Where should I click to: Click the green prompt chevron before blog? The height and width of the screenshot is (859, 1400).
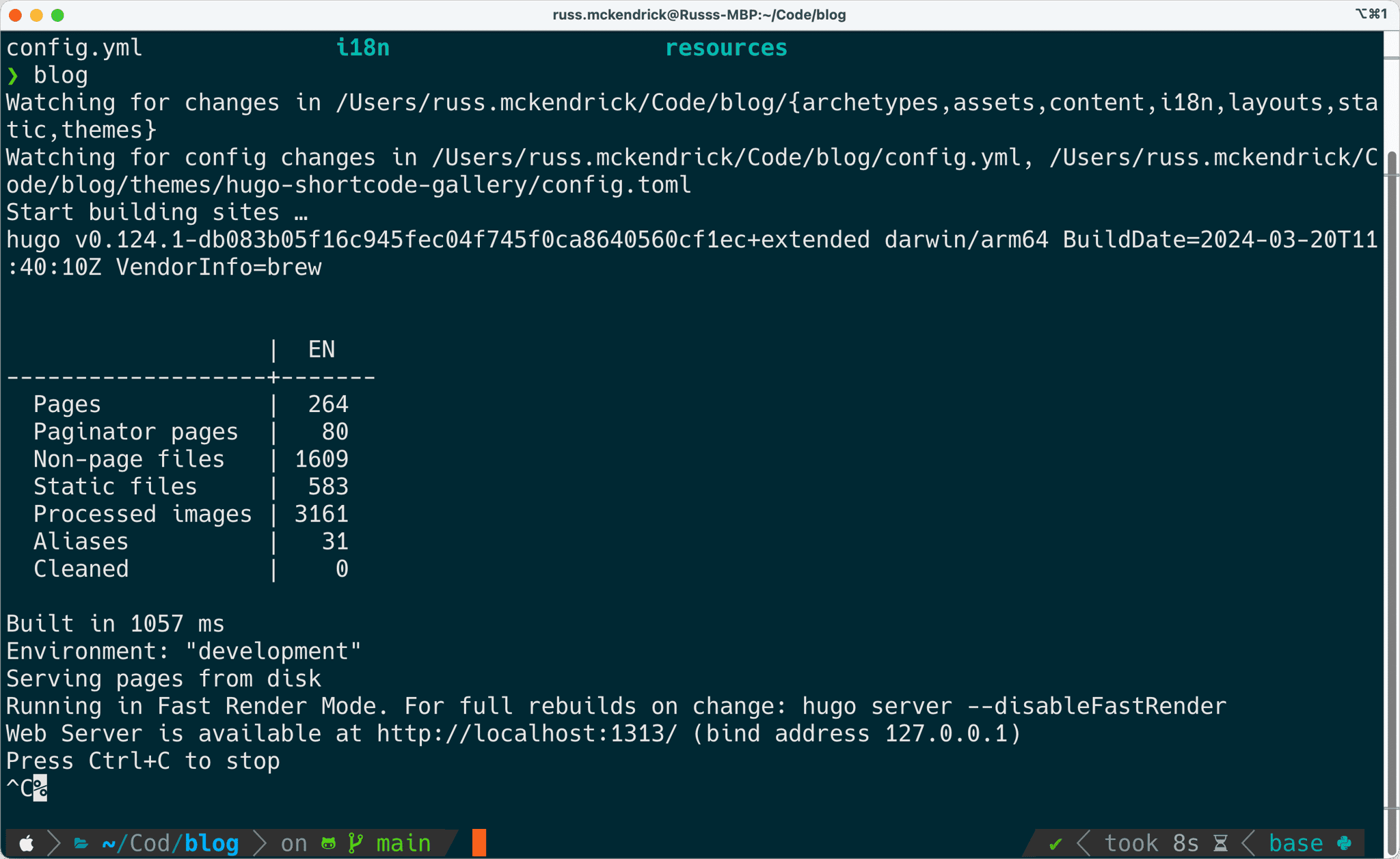click(x=13, y=76)
